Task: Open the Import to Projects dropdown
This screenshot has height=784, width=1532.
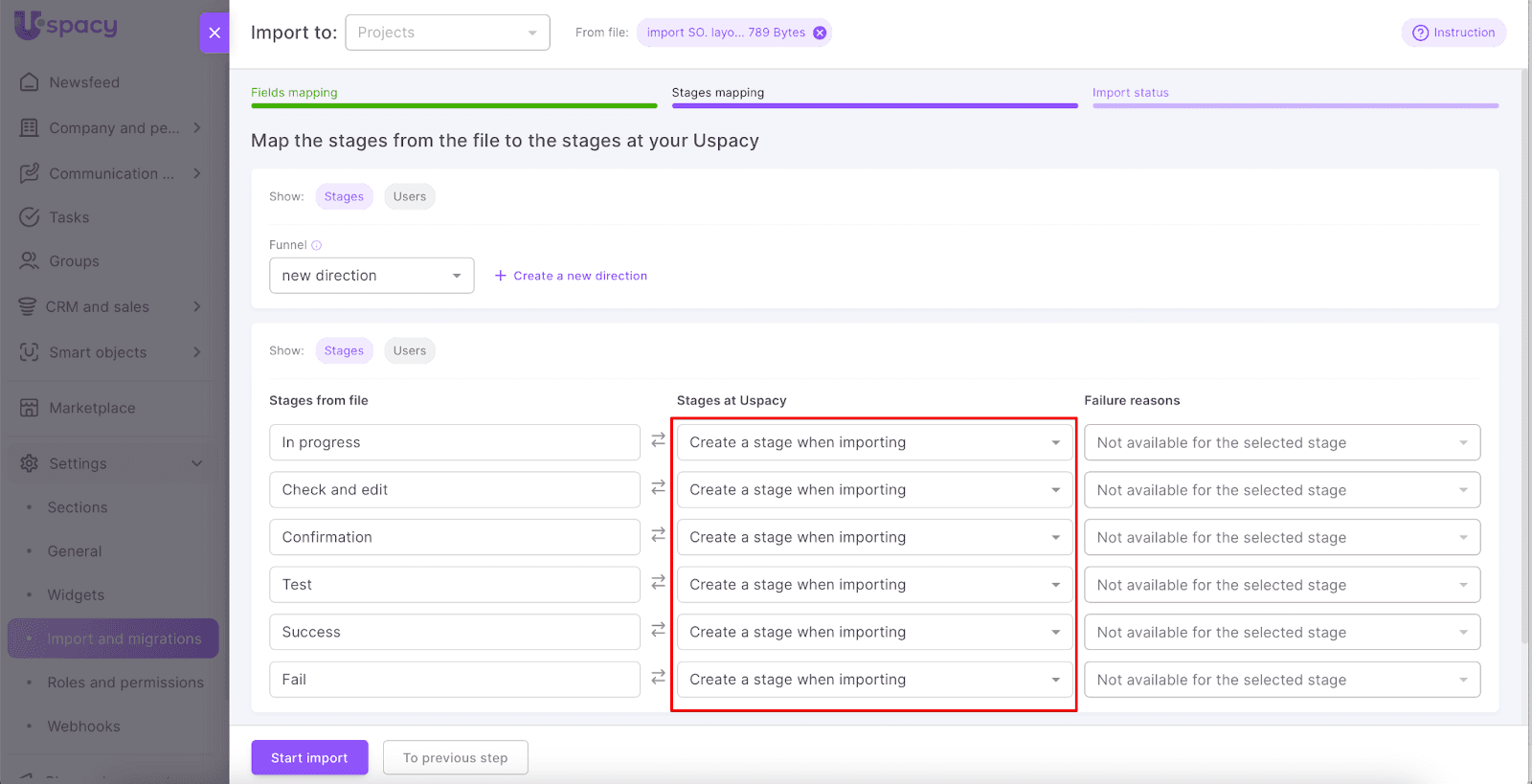Action: [x=447, y=33]
